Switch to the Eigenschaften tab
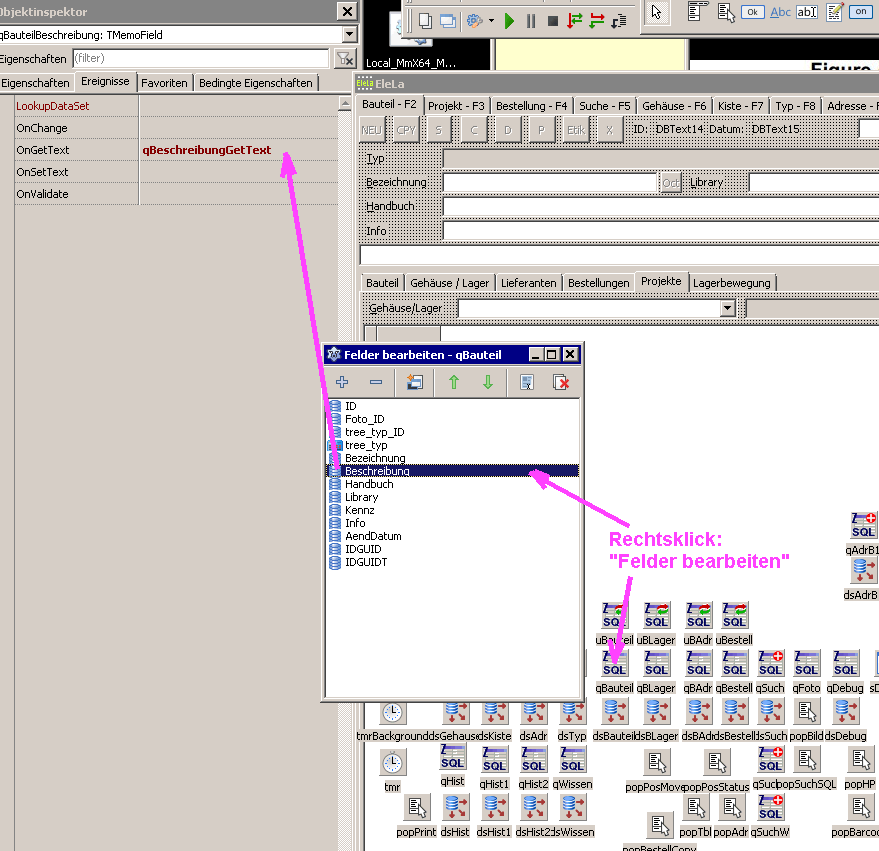The height and width of the screenshot is (851, 879). [35, 83]
